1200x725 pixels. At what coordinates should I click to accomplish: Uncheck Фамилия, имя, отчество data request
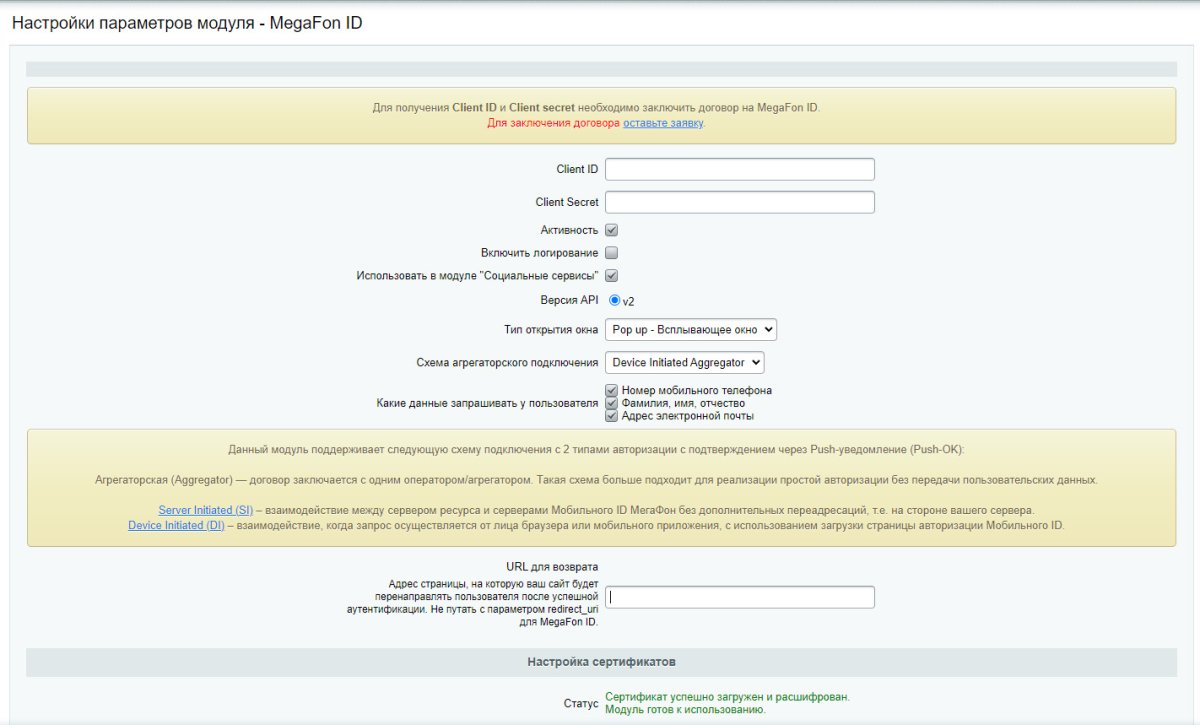(610, 403)
